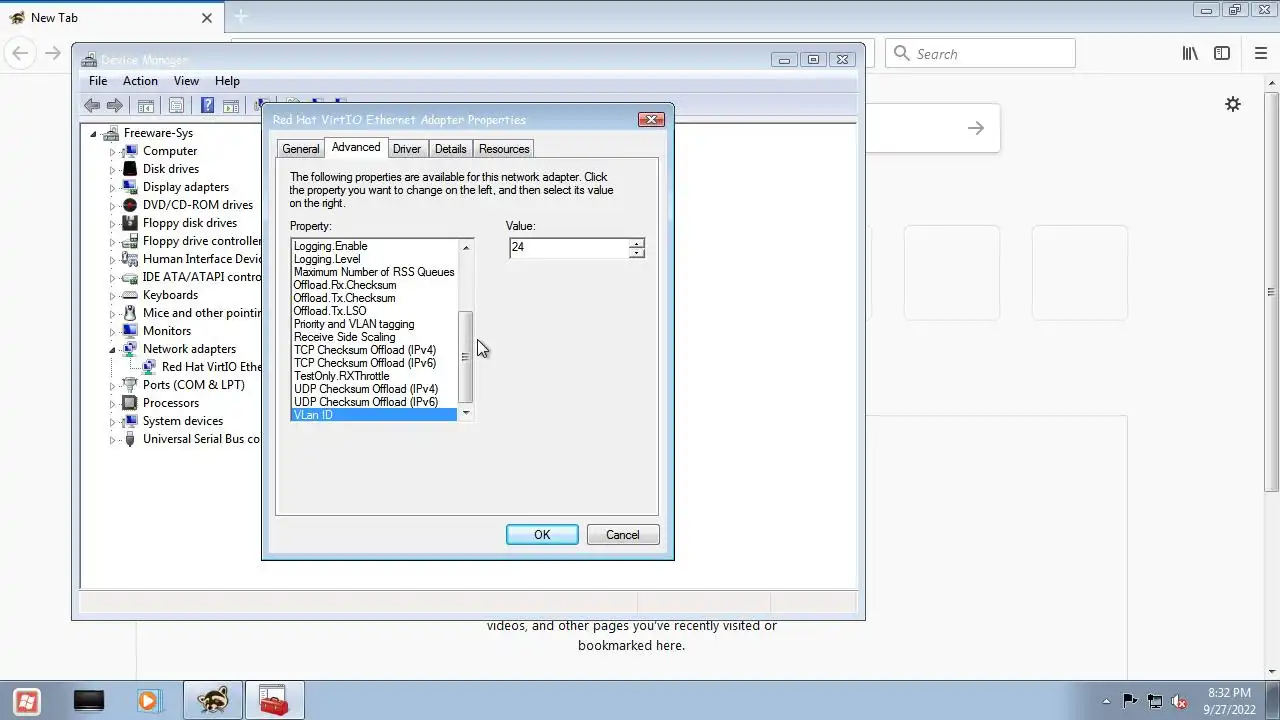Select Priority and VLAN tagging property
The image size is (1280, 720).
pos(354,324)
